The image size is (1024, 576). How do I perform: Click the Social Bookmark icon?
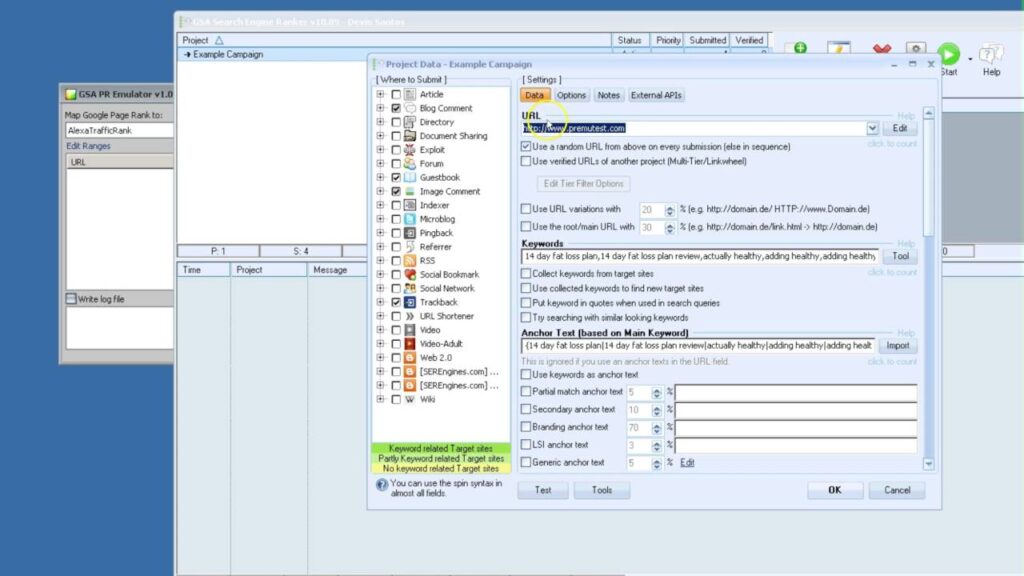pos(410,274)
